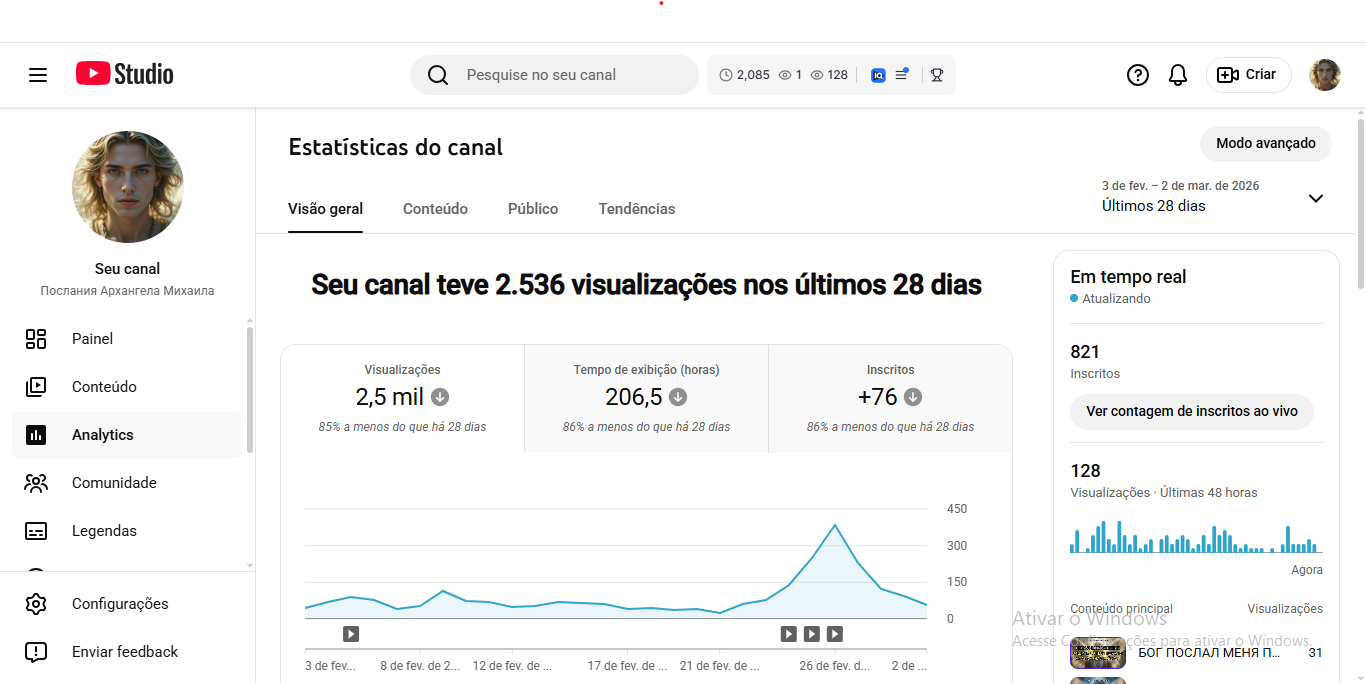The height and width of the screenshot is (684, 1366).
Task: Open the Legendas sidebar icon
Action: coord(37,530)
